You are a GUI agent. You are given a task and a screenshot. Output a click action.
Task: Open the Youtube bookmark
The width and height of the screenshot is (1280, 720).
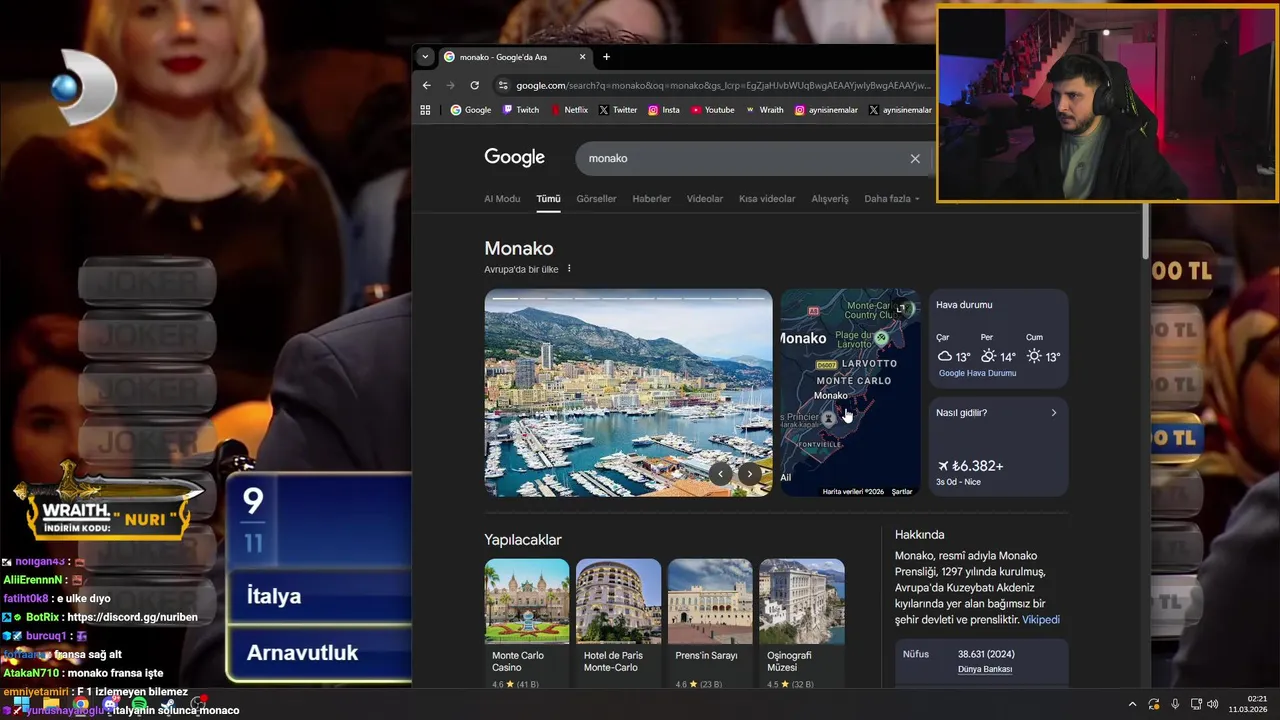[712, 110]
